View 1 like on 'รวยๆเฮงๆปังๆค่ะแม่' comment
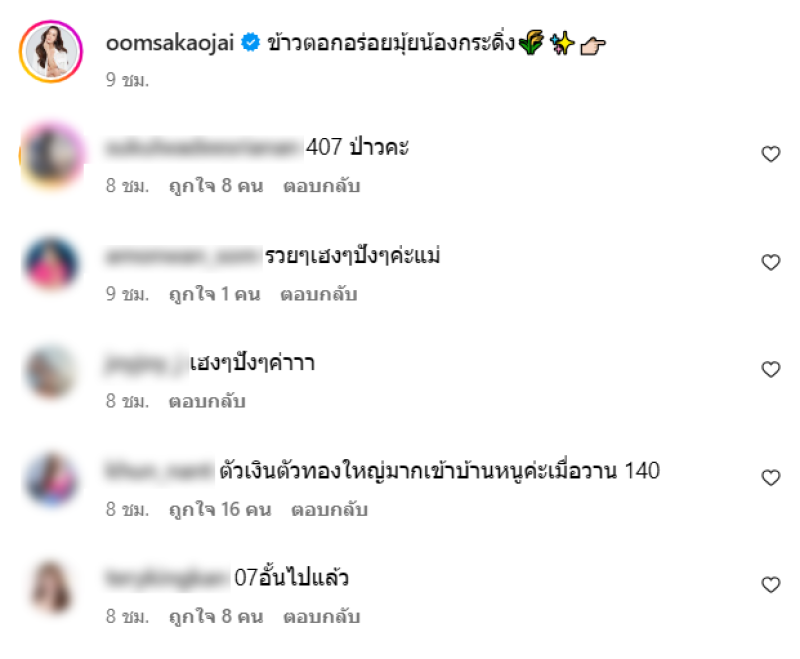The width and height of the screenshot is (800, 659). [215, 294]
